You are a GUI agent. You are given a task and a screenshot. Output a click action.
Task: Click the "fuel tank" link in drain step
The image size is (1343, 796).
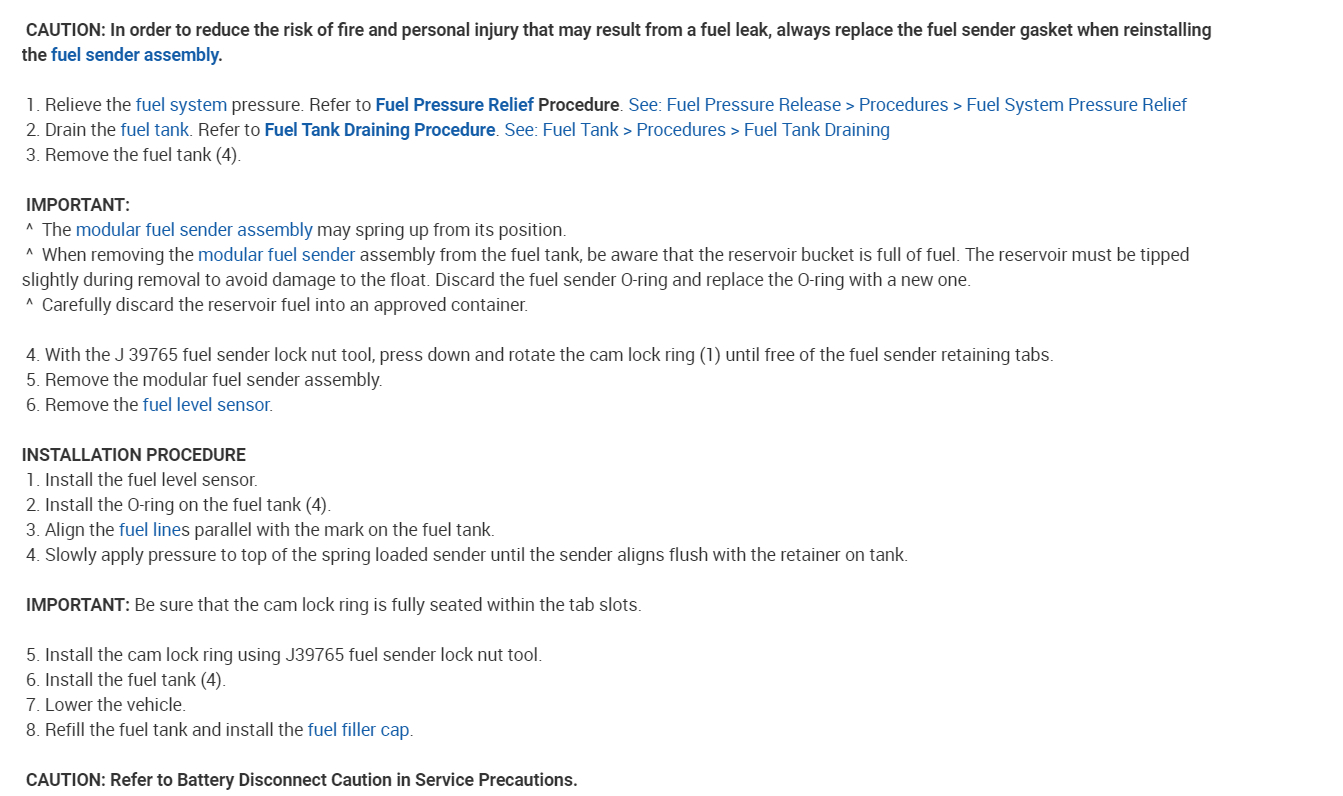pyautogui.click(x=154, y=130)
